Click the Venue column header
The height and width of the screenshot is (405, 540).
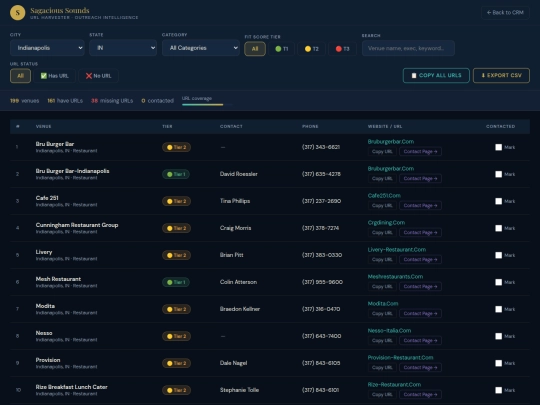click(x=43, y=126)
